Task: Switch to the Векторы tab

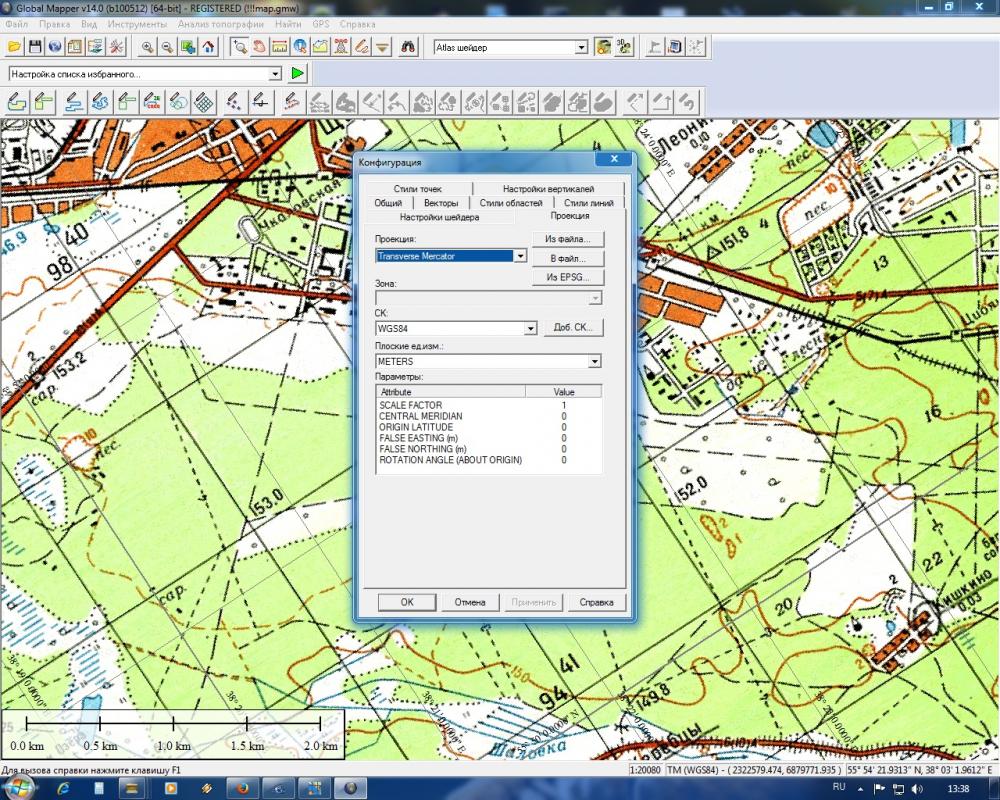Action: pyautogui.click(x=440, y=203)
